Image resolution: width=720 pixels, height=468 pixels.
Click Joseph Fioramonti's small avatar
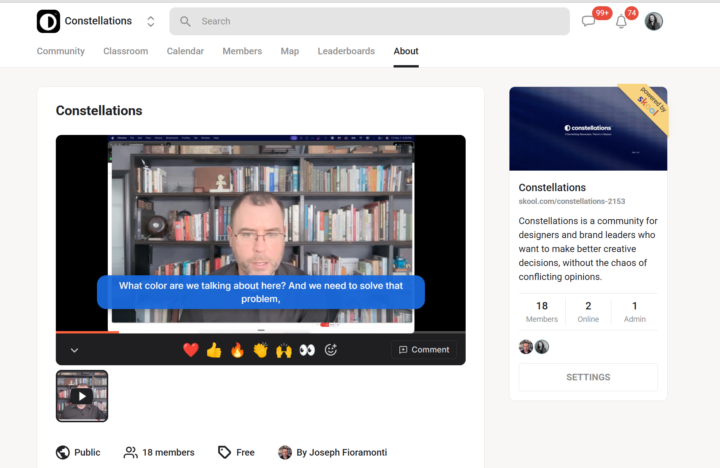click(x=285, y=452)
